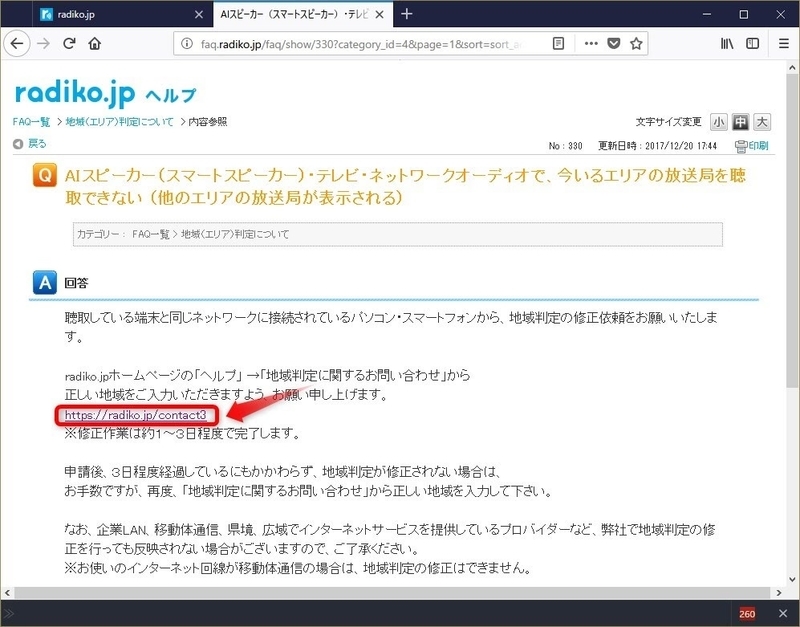Image resolution: width=800 pixels, height=627 pixels.
Task: Toggle reader view icon
Action: [x=559, y=44]
